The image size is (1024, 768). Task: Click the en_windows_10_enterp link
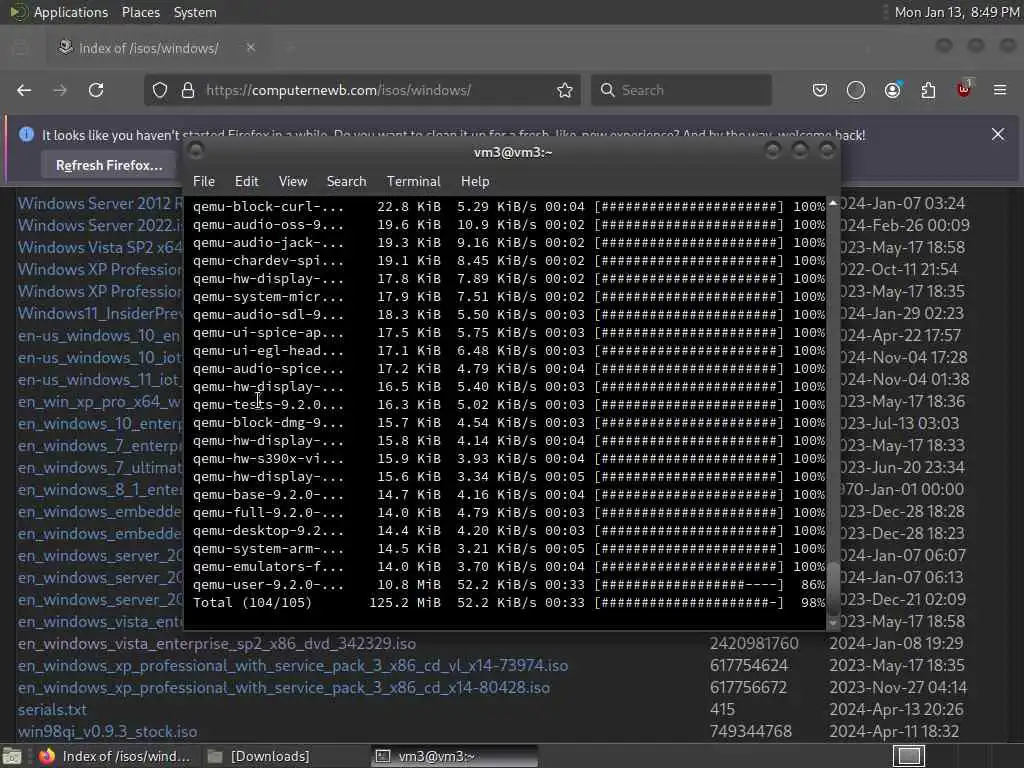(101, 424)
